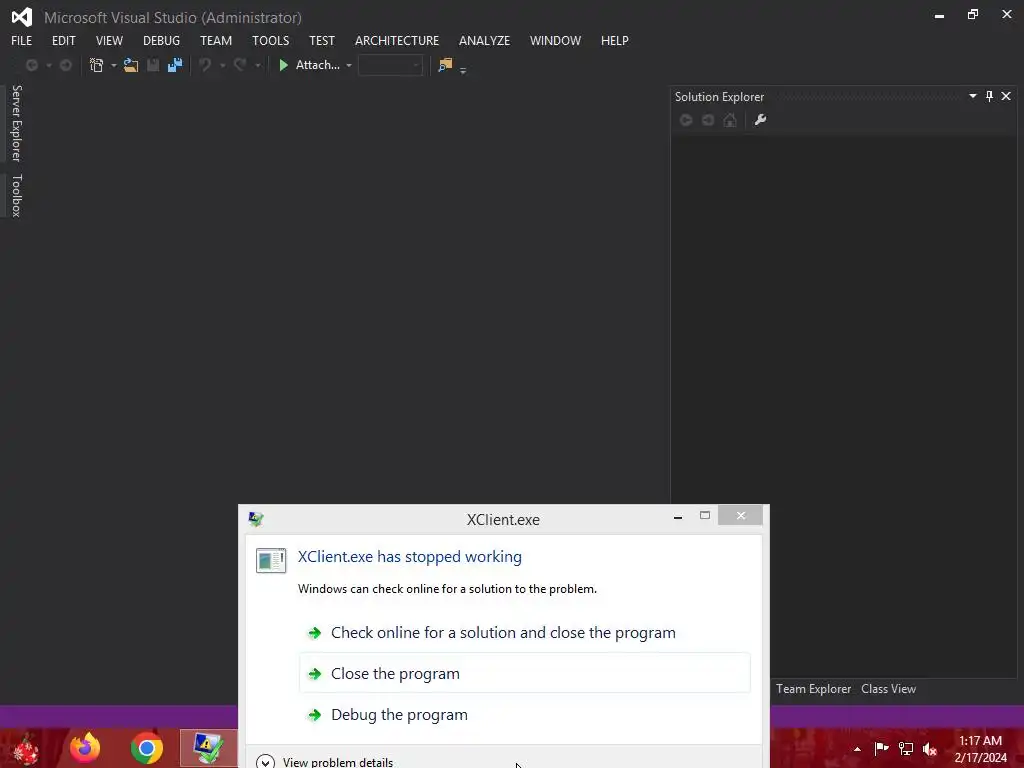Click Solution Explorer Forward icon
Viewport: 1024px width, 768px height.
(708, 120)
